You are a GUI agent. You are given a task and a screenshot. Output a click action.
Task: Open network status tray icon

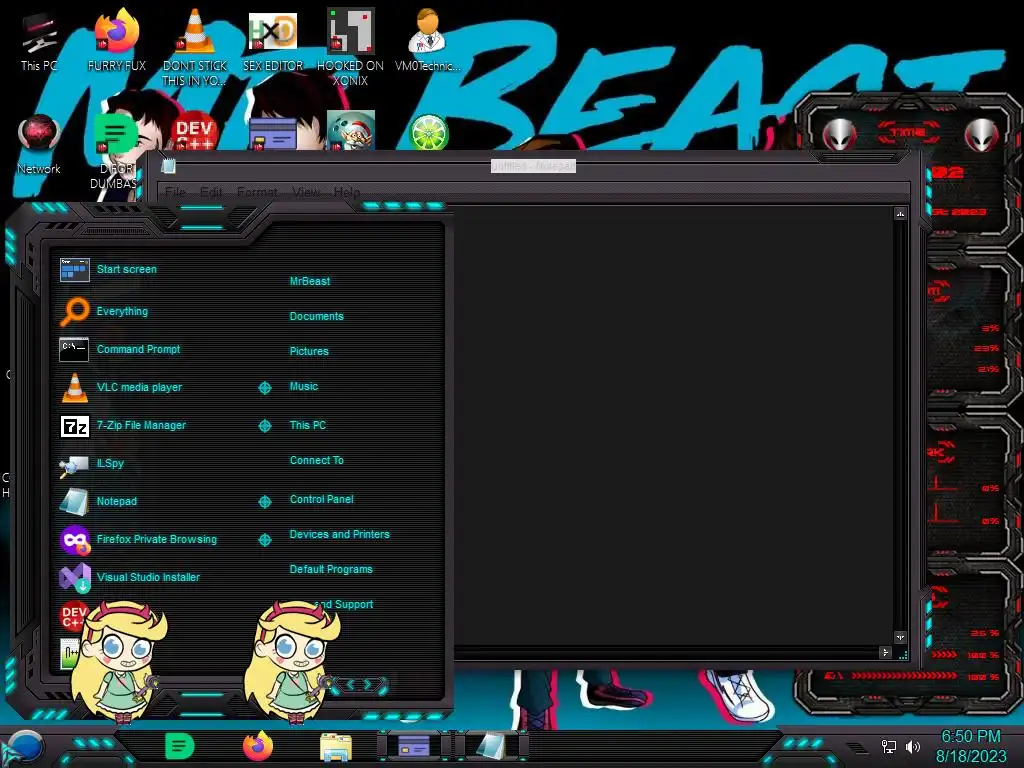888,746
